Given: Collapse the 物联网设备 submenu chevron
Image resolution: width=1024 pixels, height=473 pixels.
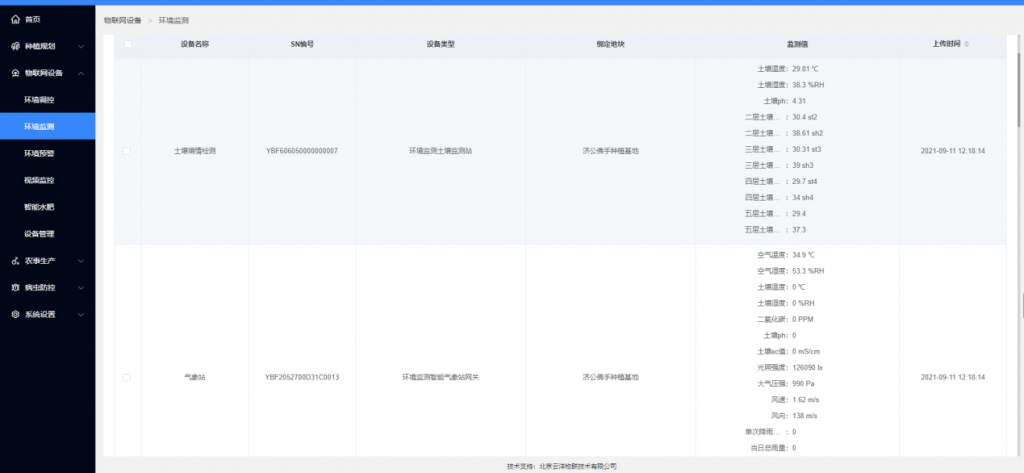Looking at the screenshot, I should [81, 73].
